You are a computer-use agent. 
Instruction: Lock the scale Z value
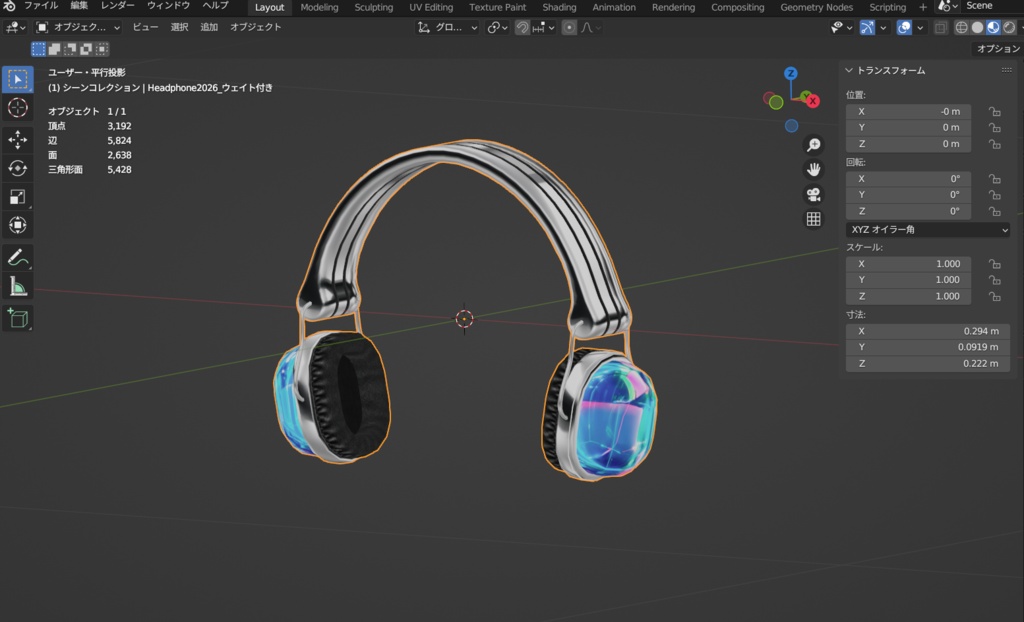[995, 296]
